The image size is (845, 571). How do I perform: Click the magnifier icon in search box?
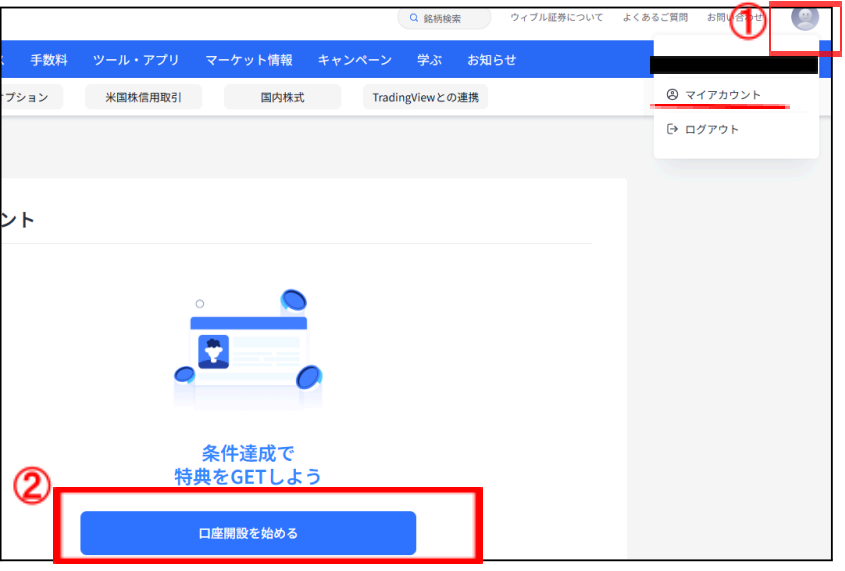(414, 18)
